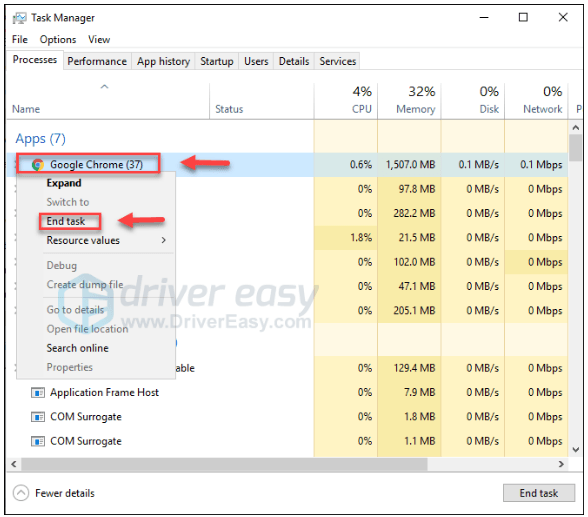Image resolution: width=588 pixels, height=517 pixels.
Task: Click the horizontal scrollbar right arrow
Action: point(561,464)
